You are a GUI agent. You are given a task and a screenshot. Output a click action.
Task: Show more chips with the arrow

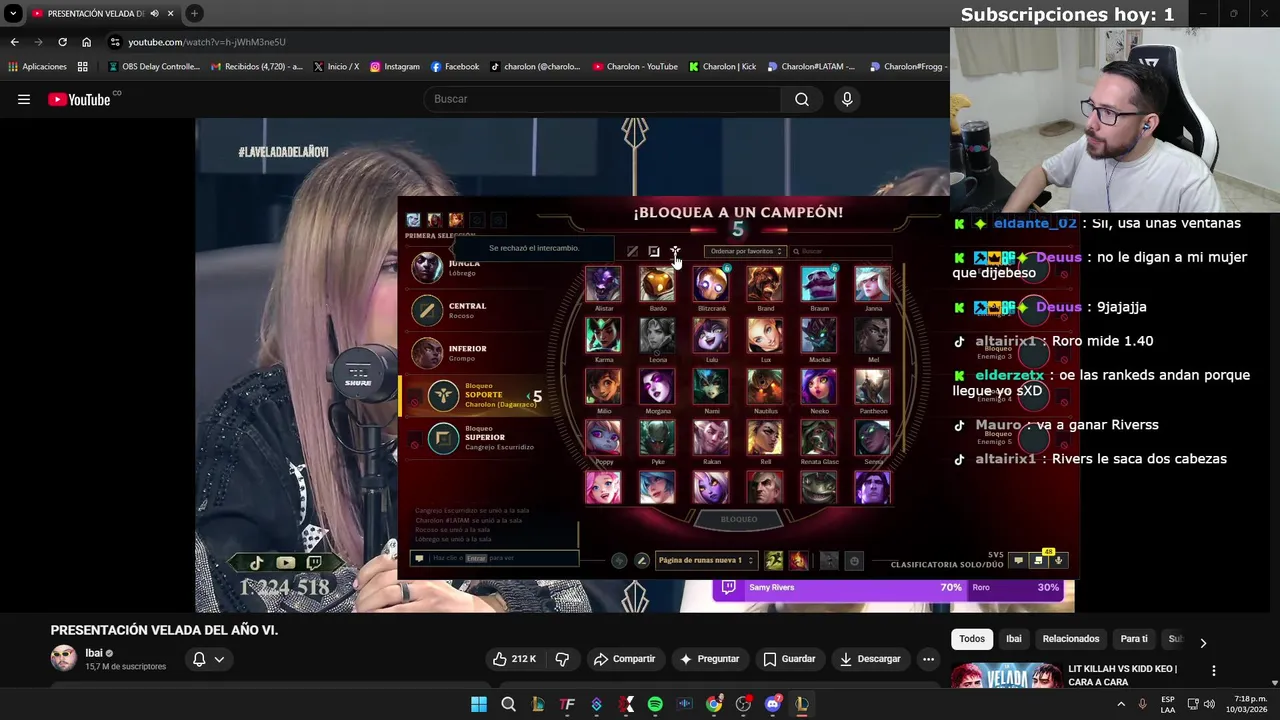click(x=1203, y=643)
